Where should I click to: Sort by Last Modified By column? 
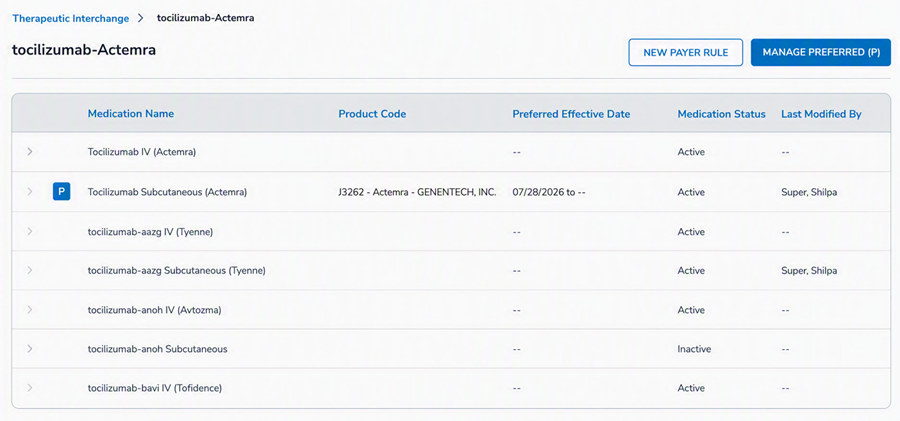pos(821,114)
